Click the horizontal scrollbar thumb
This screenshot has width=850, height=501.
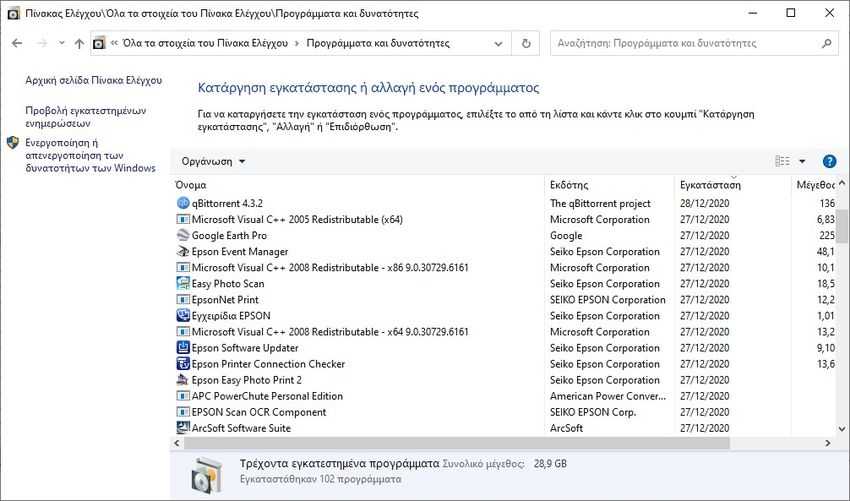[457, 443]
